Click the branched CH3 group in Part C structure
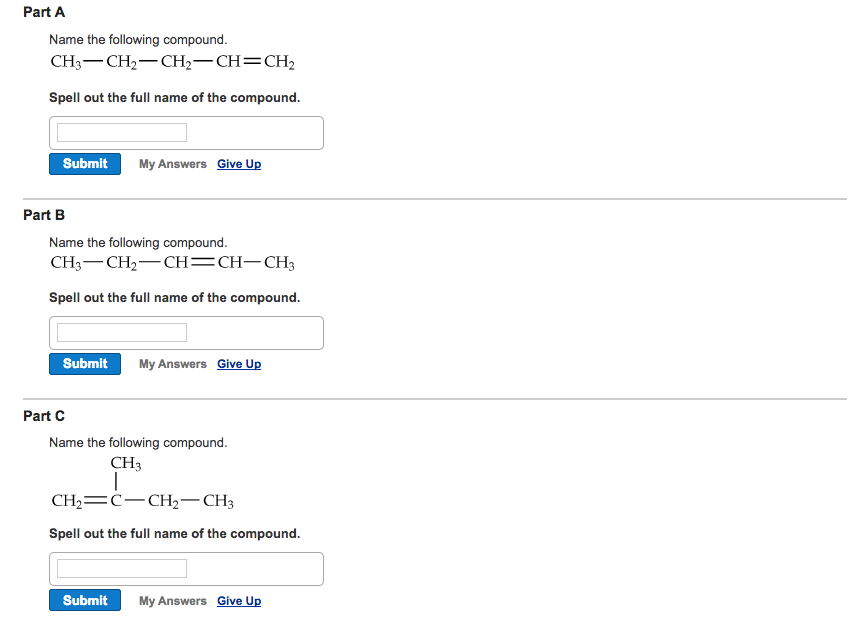The height and width of the screenshot is (633, 859). 125,463
